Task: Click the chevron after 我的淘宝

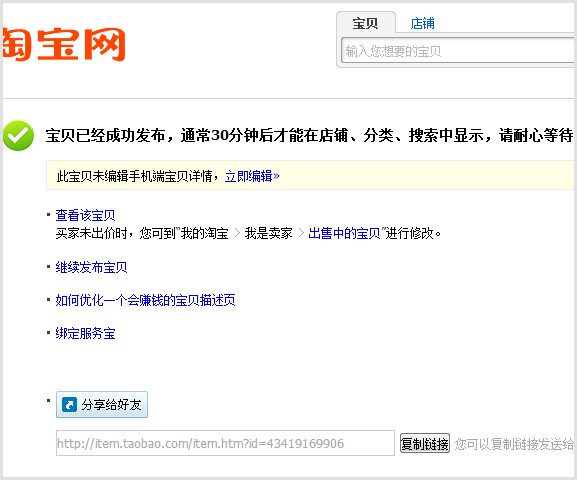Action: (x=237, y=233)
